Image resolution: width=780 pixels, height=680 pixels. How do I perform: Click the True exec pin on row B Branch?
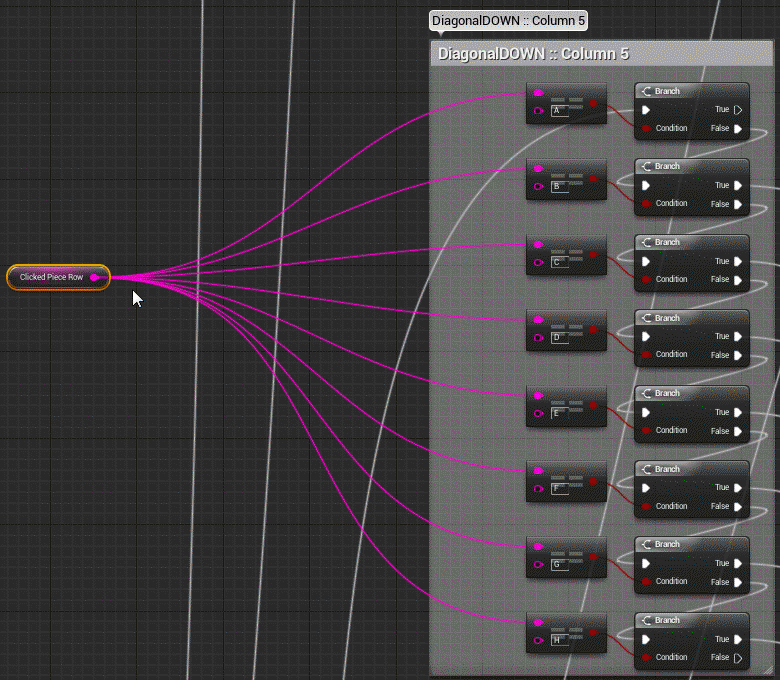pos(738,186)
